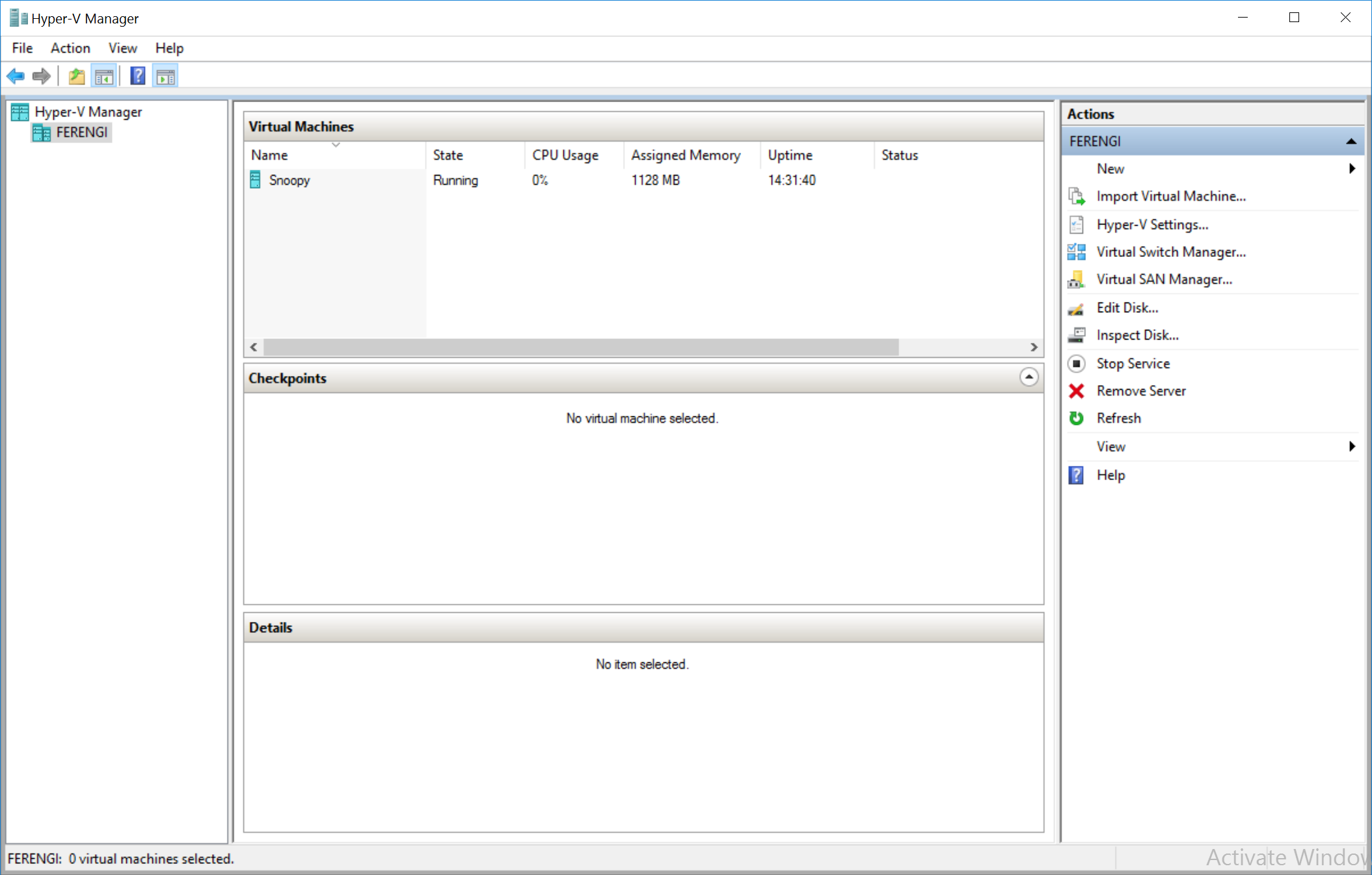This screenshot has width=1372, height=875.
Task: Toggle the Show/Hide Console Tree toolbar icon
Action: [104, 77]
